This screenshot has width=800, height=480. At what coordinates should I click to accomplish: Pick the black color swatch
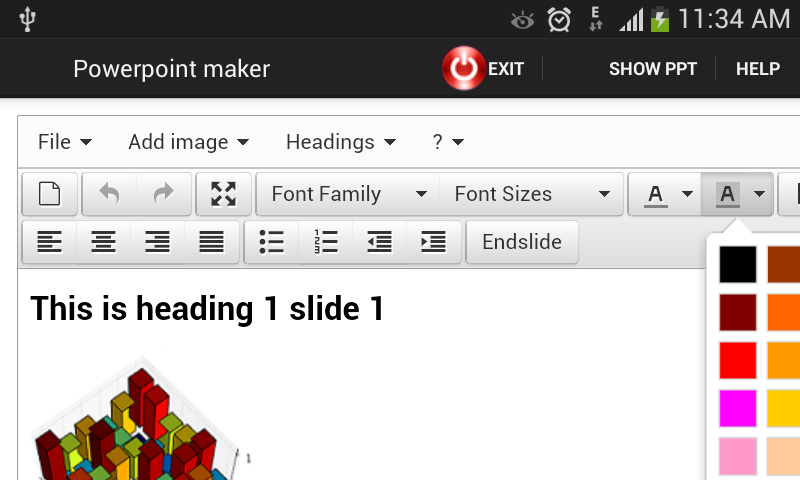[738, 264]
